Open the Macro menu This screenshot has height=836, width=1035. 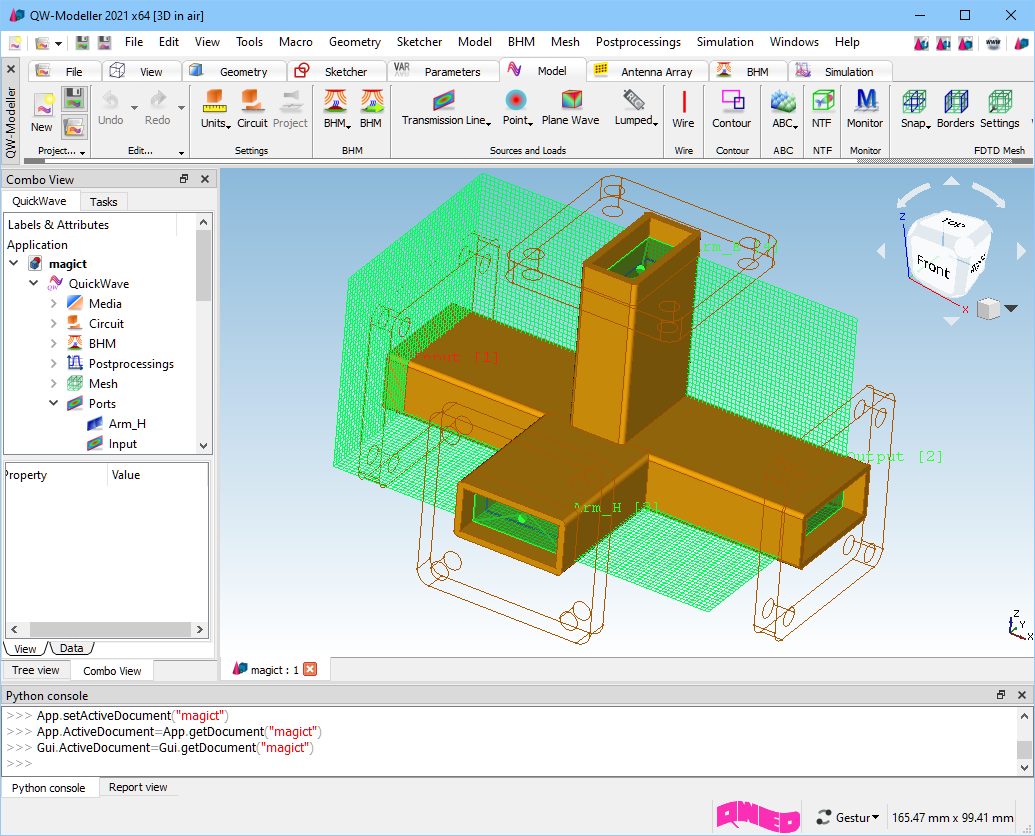(296, 42)
